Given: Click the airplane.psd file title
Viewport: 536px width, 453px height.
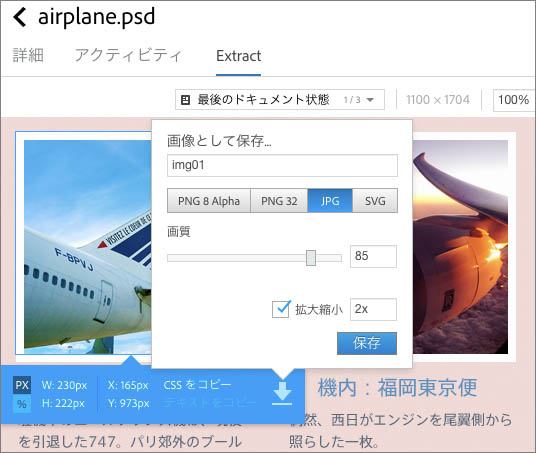Looking at the screenshot, I should click(96, 17).
